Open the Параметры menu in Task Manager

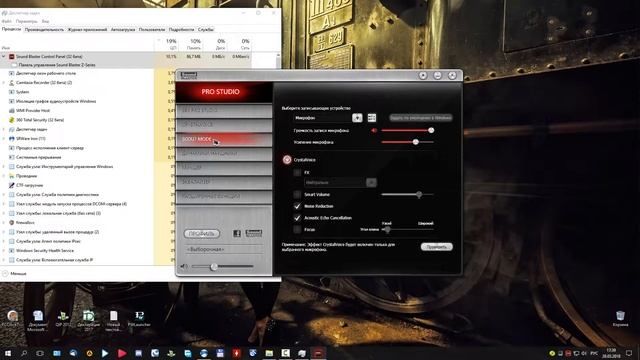click(27, 21)
